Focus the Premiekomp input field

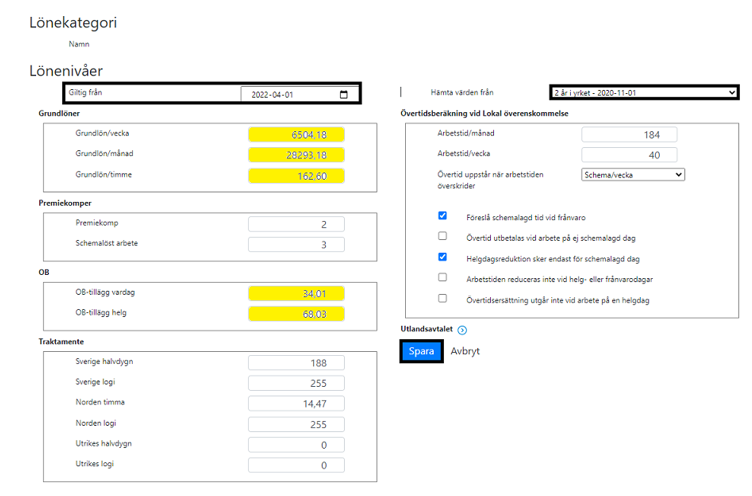296,224
